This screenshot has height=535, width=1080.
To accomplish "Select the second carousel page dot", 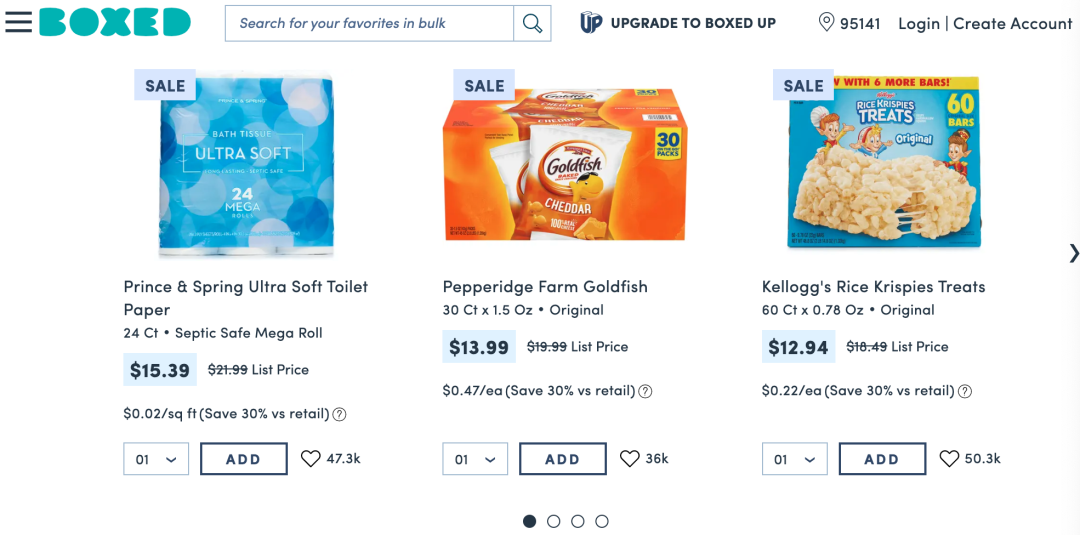I will click(x=553, y=521).
